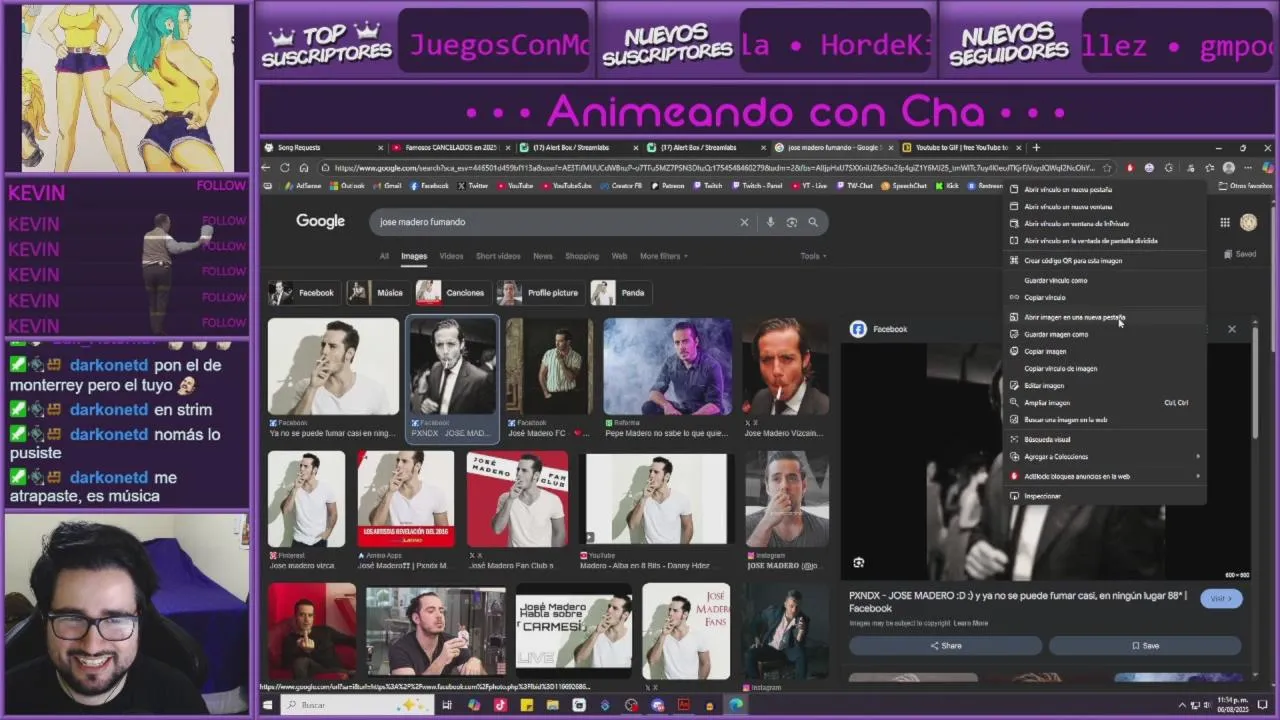Click the lens icon on the preview image
The height and width of the screenshot is (720, 1280).
(858, 563)
